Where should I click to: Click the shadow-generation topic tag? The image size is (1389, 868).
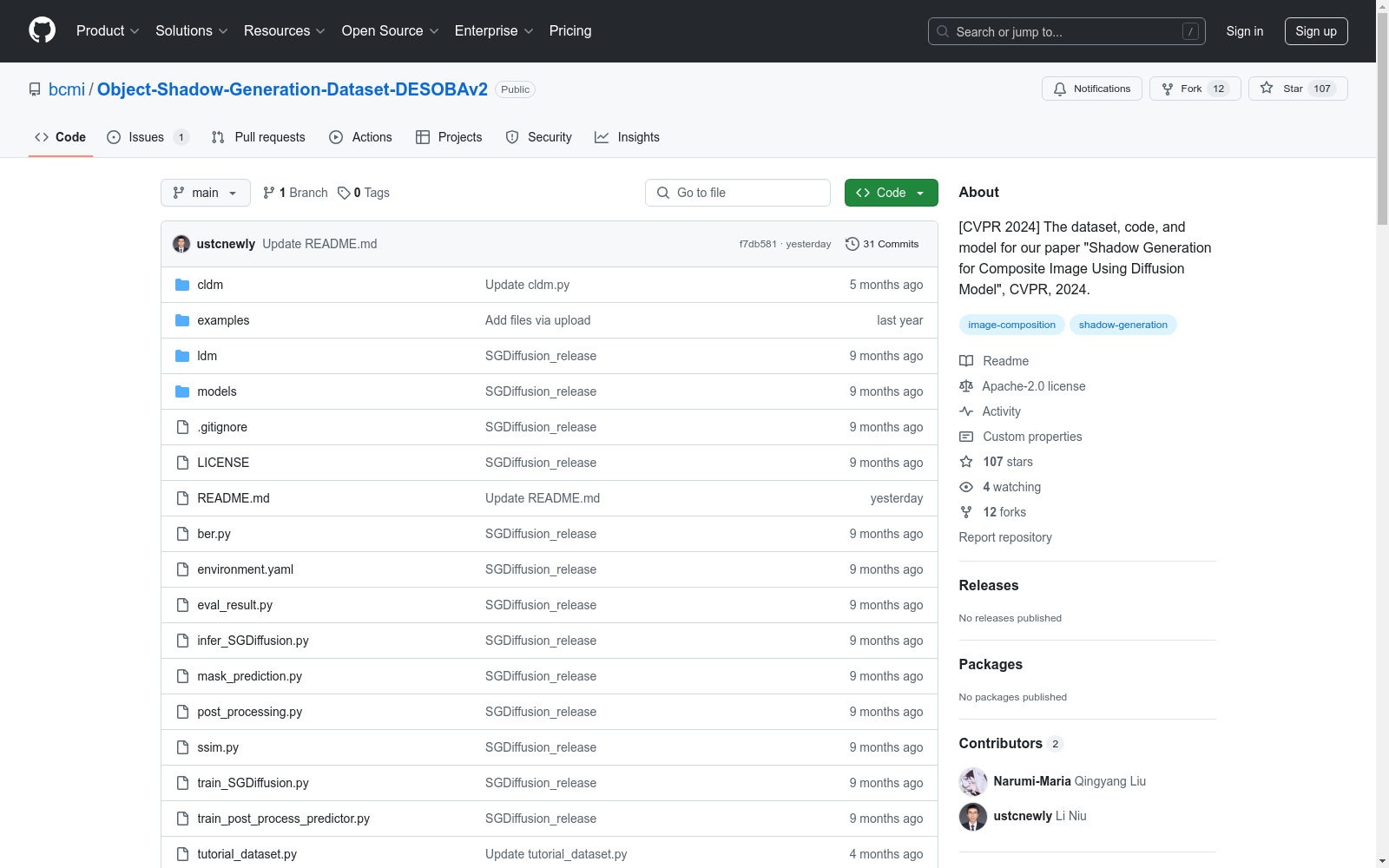pos(1123,325)
